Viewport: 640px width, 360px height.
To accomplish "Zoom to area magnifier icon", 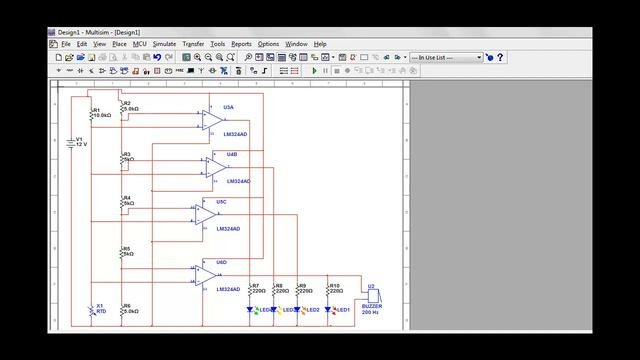I will pyautogui.click(x=220, y=58).
